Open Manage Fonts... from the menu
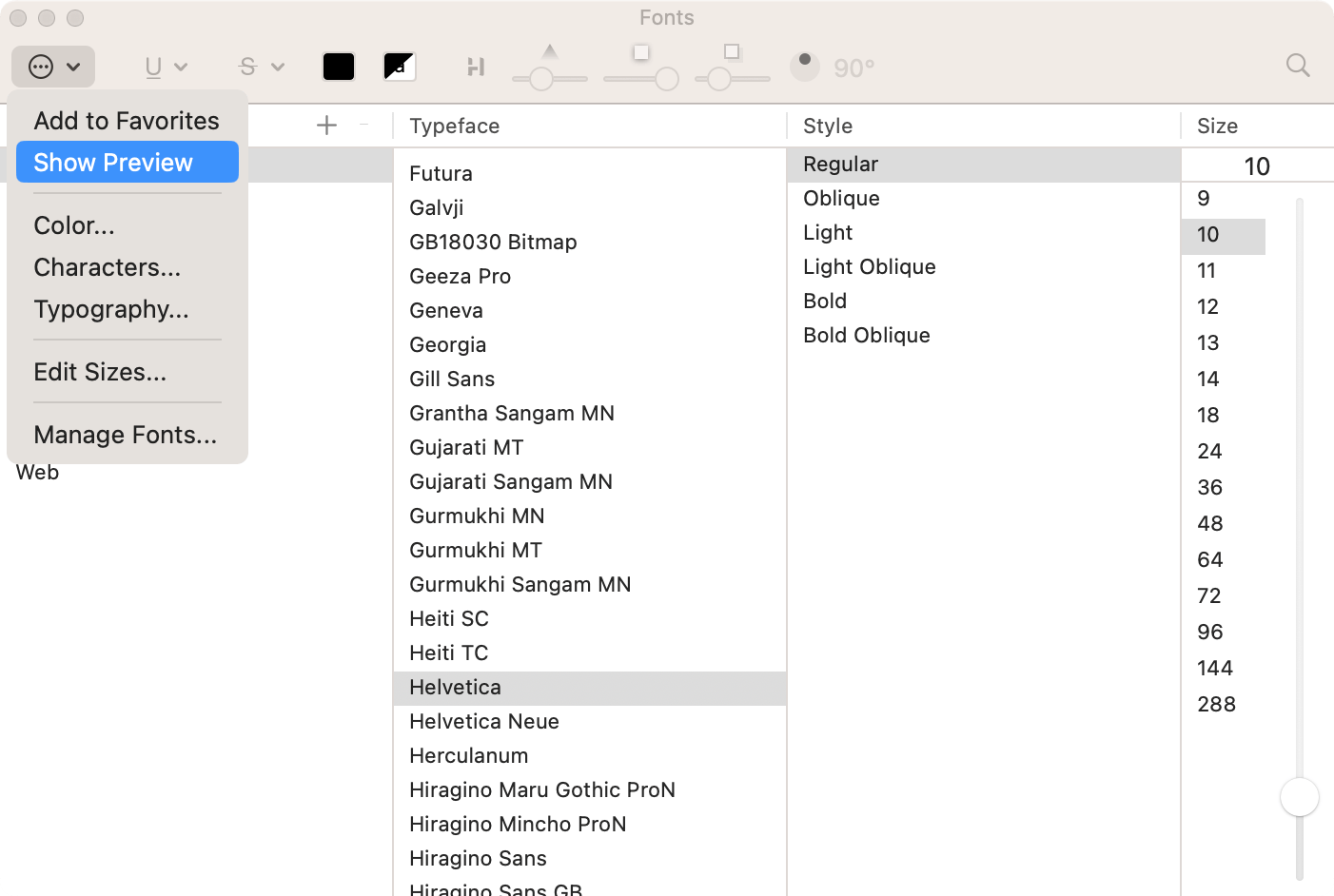This screenshot has width=1334, height=896. (x=128, y=435)
